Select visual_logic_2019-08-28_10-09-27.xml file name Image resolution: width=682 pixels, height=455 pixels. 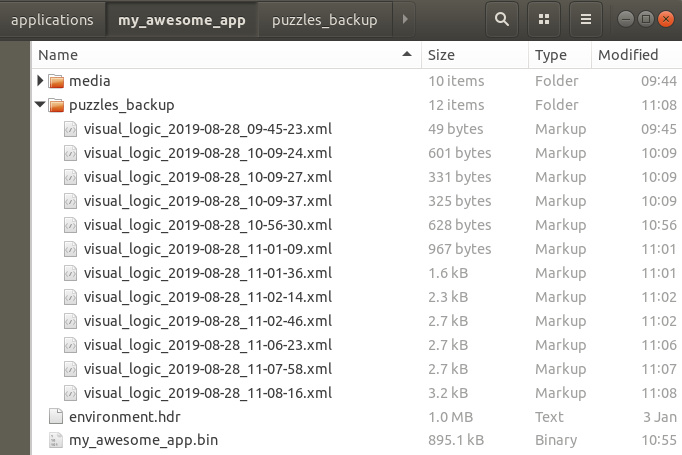[x=208, y=177]
